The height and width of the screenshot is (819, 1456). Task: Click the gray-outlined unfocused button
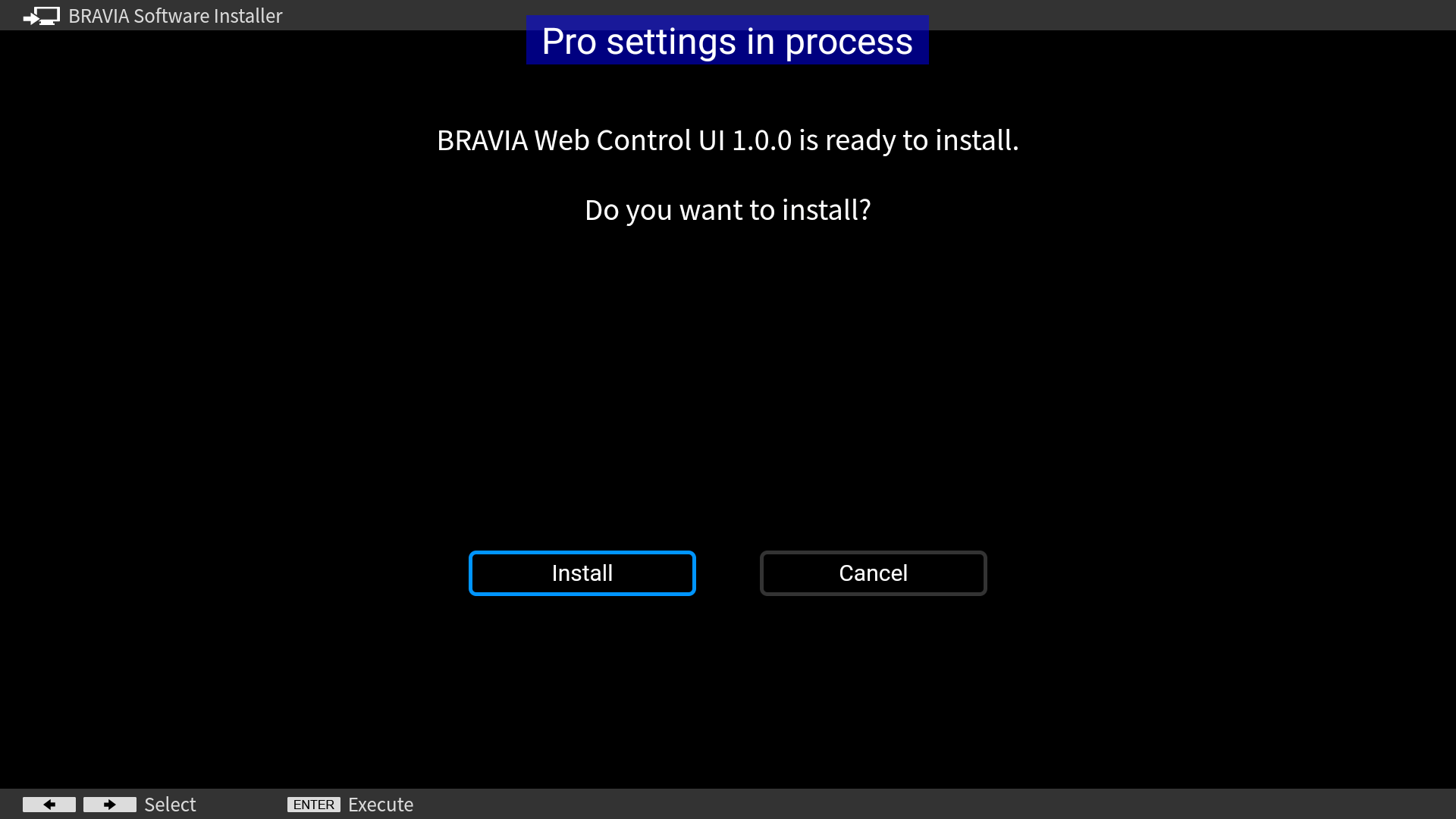(873, 573)
